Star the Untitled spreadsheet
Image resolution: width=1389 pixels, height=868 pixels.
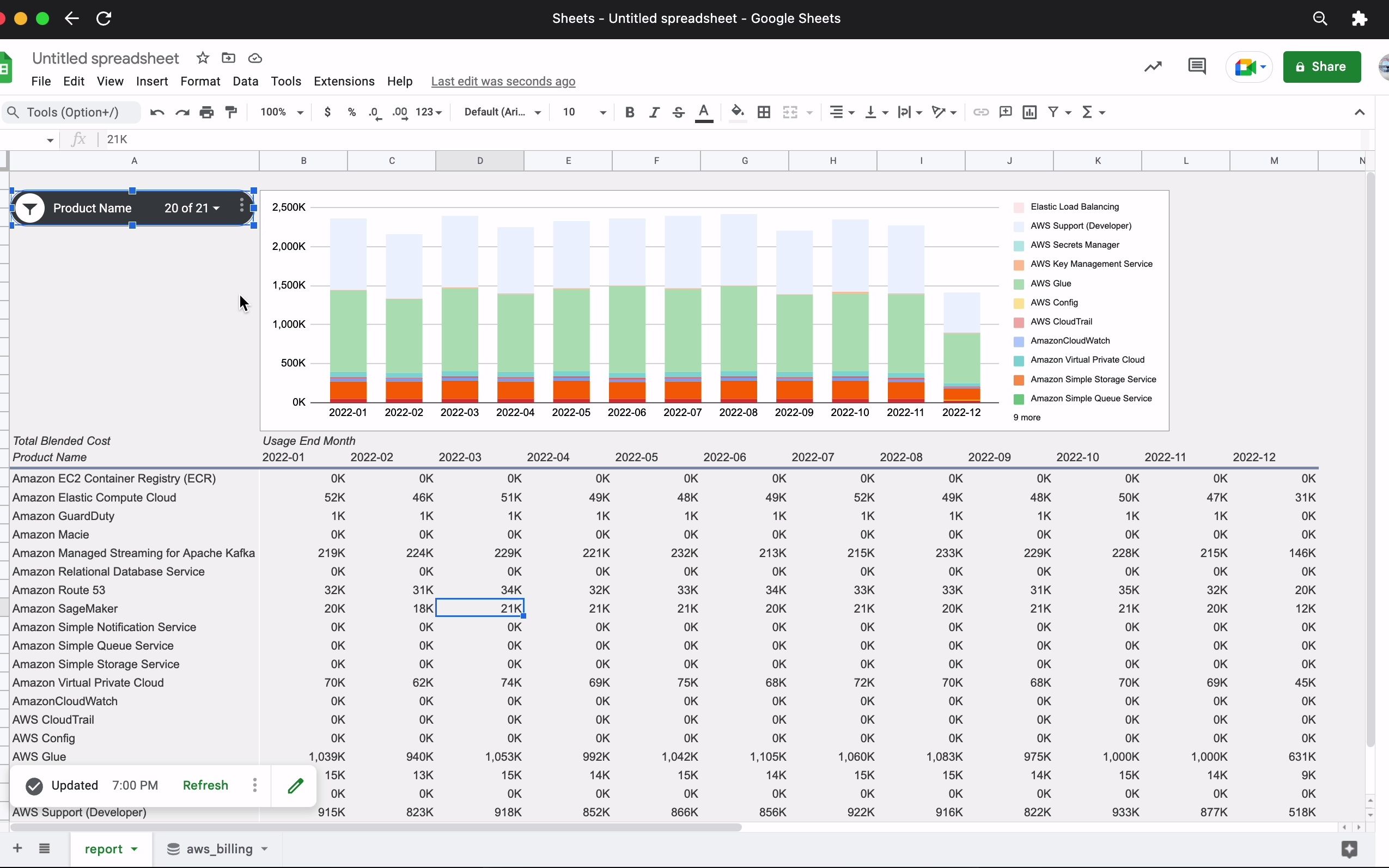click(203, 58)
